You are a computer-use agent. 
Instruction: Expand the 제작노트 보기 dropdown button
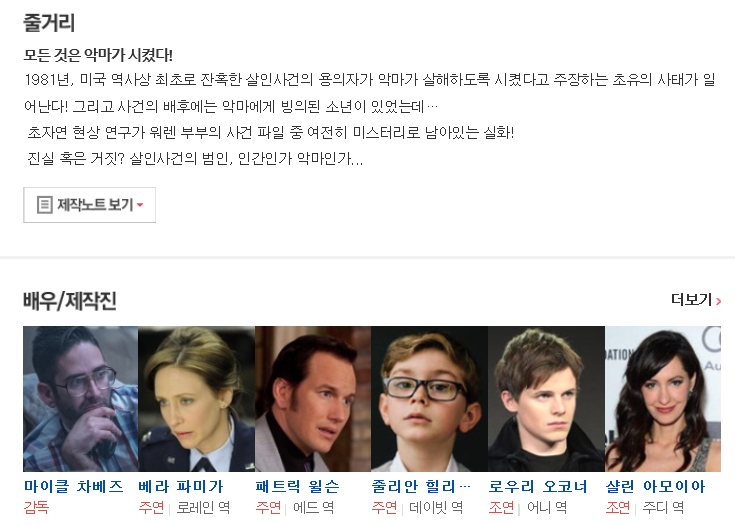point(90,205)
